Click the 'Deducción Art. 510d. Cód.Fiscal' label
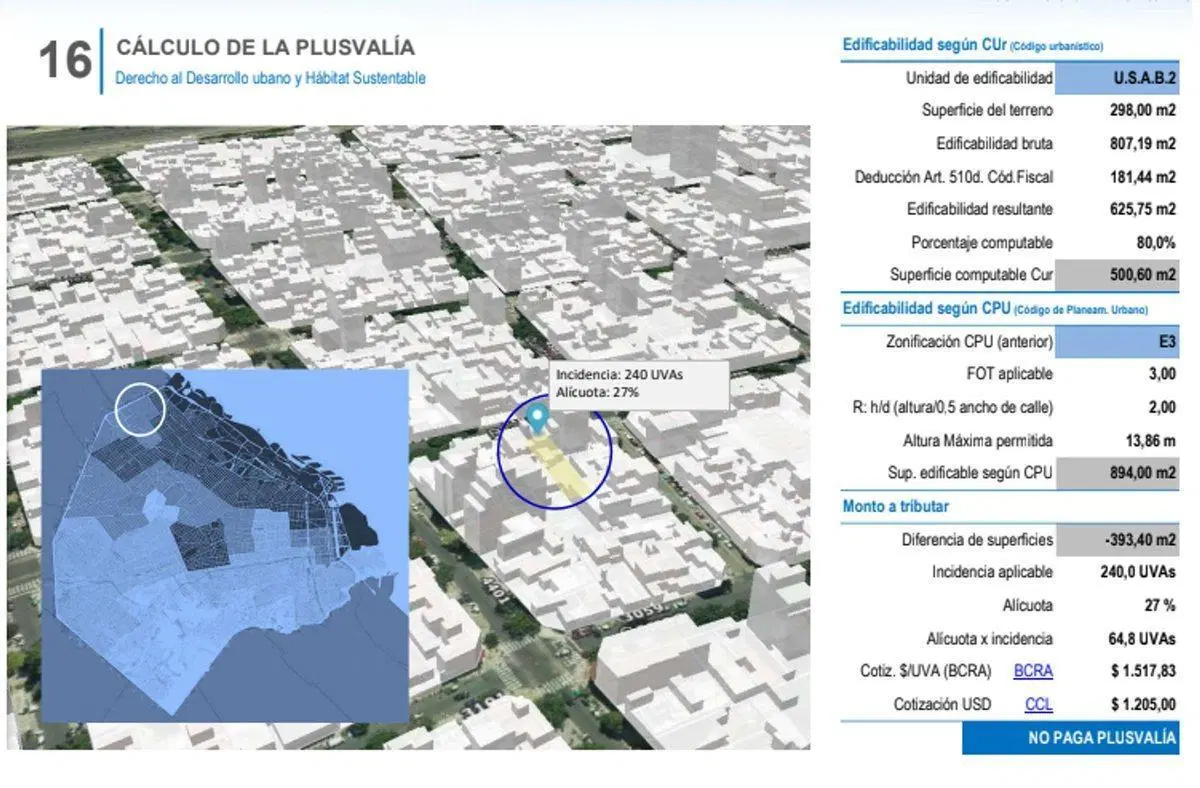Viewport: 1200px width, 788px height. tap(954, 177)
